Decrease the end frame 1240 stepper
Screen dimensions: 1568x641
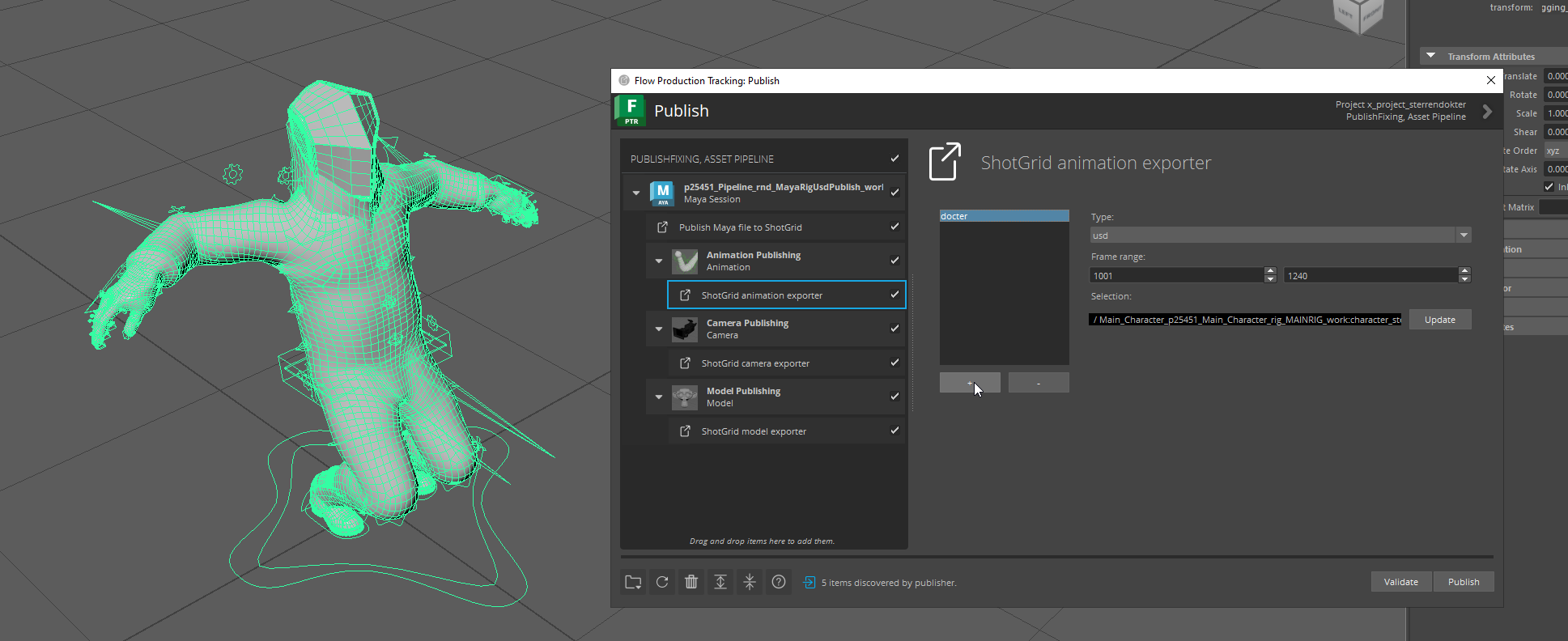[x=1464, y=279]
